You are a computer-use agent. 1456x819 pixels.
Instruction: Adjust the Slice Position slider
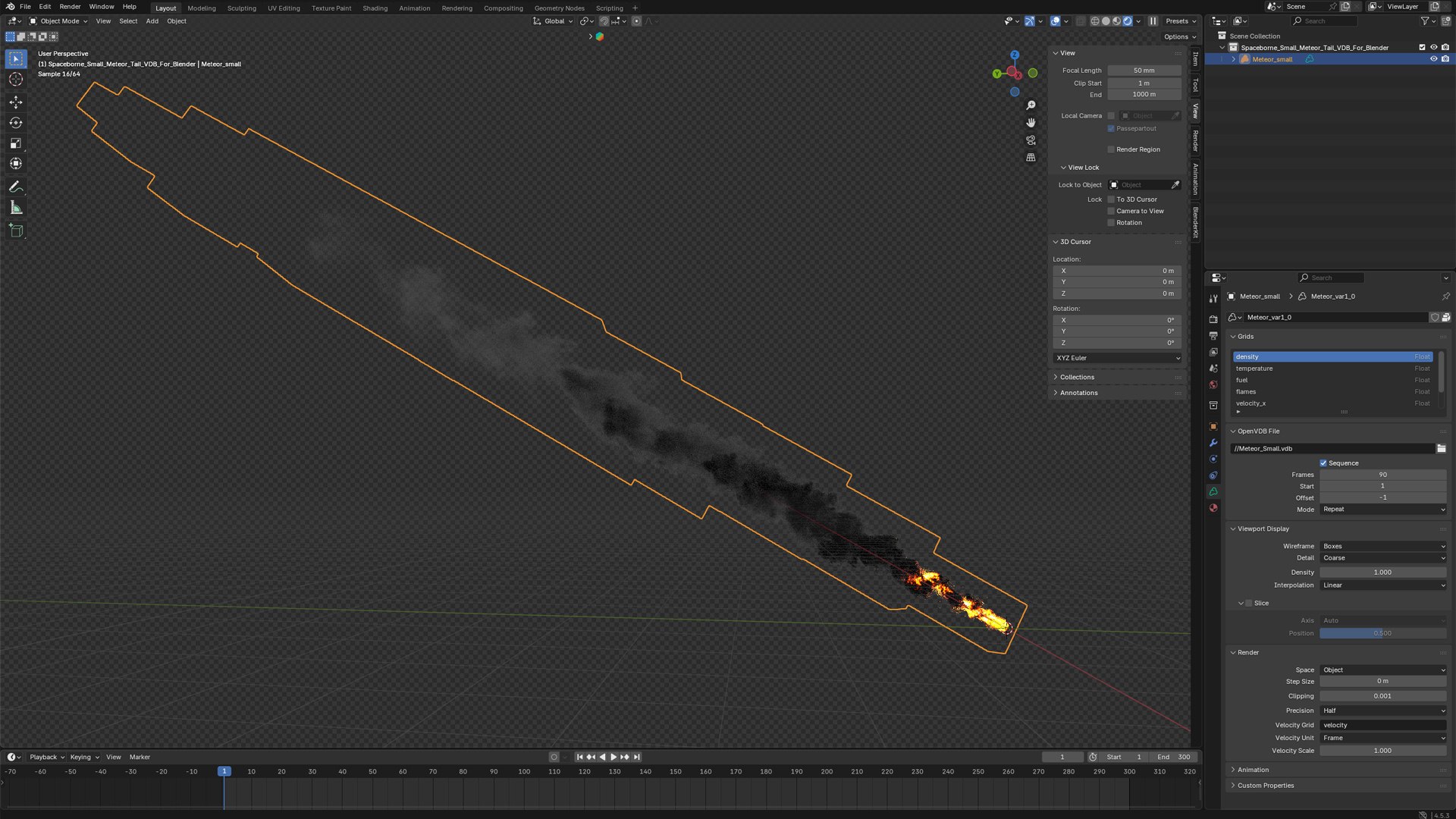(x=1383, y=633)
